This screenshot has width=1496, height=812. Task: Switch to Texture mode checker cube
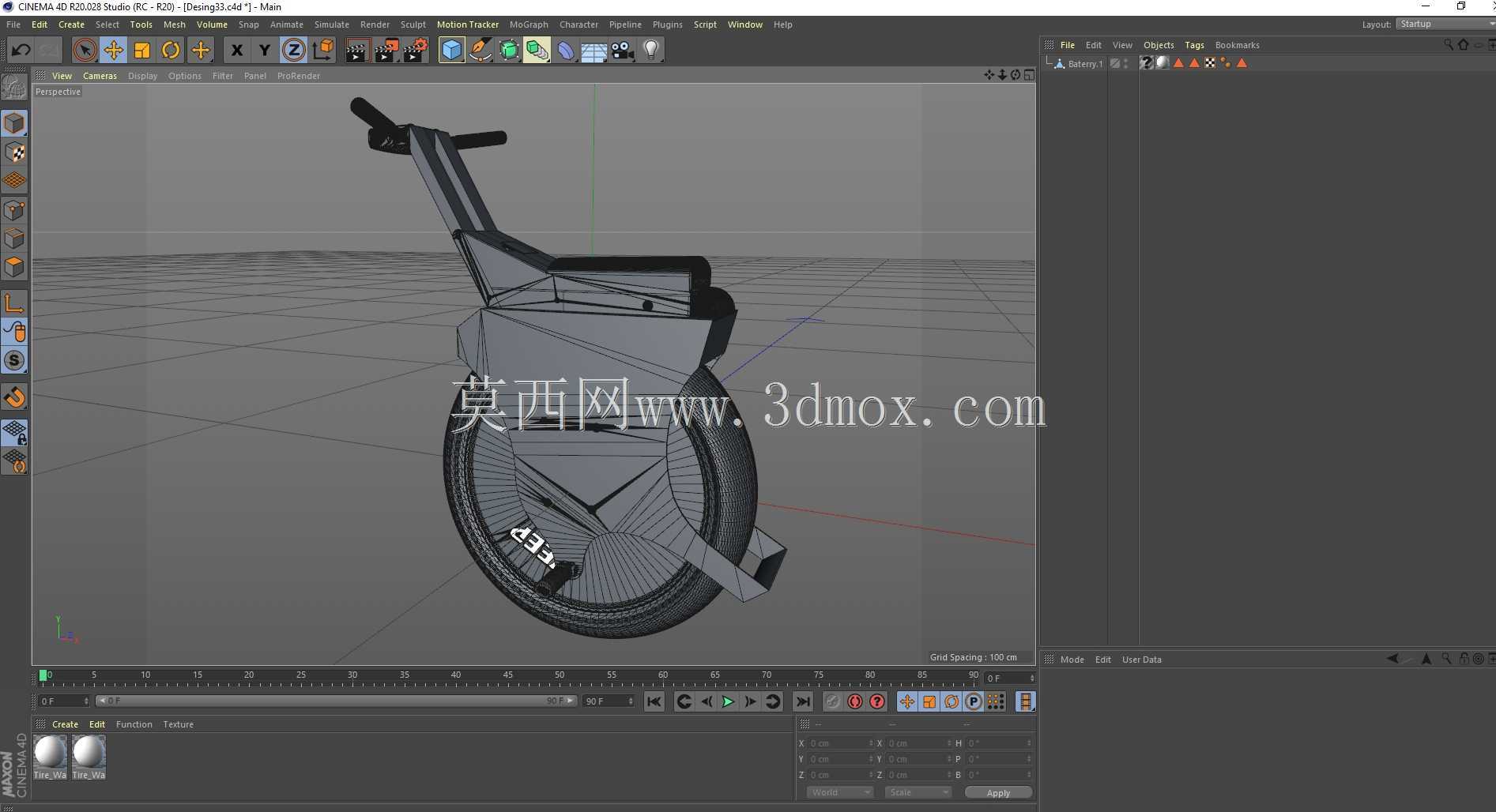14,152
